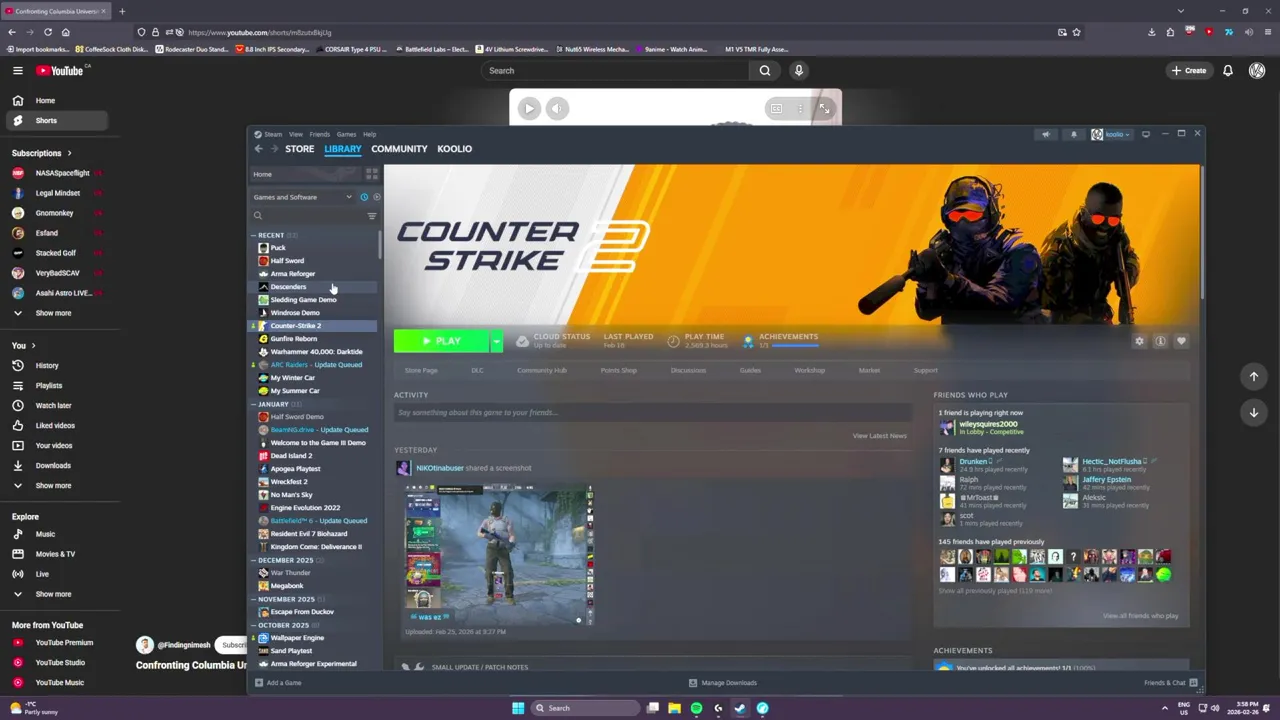Click Add a Game at the bottom left
This screenshot has height=720, width=1280.
pyautogui.click(x=278, y=683)
